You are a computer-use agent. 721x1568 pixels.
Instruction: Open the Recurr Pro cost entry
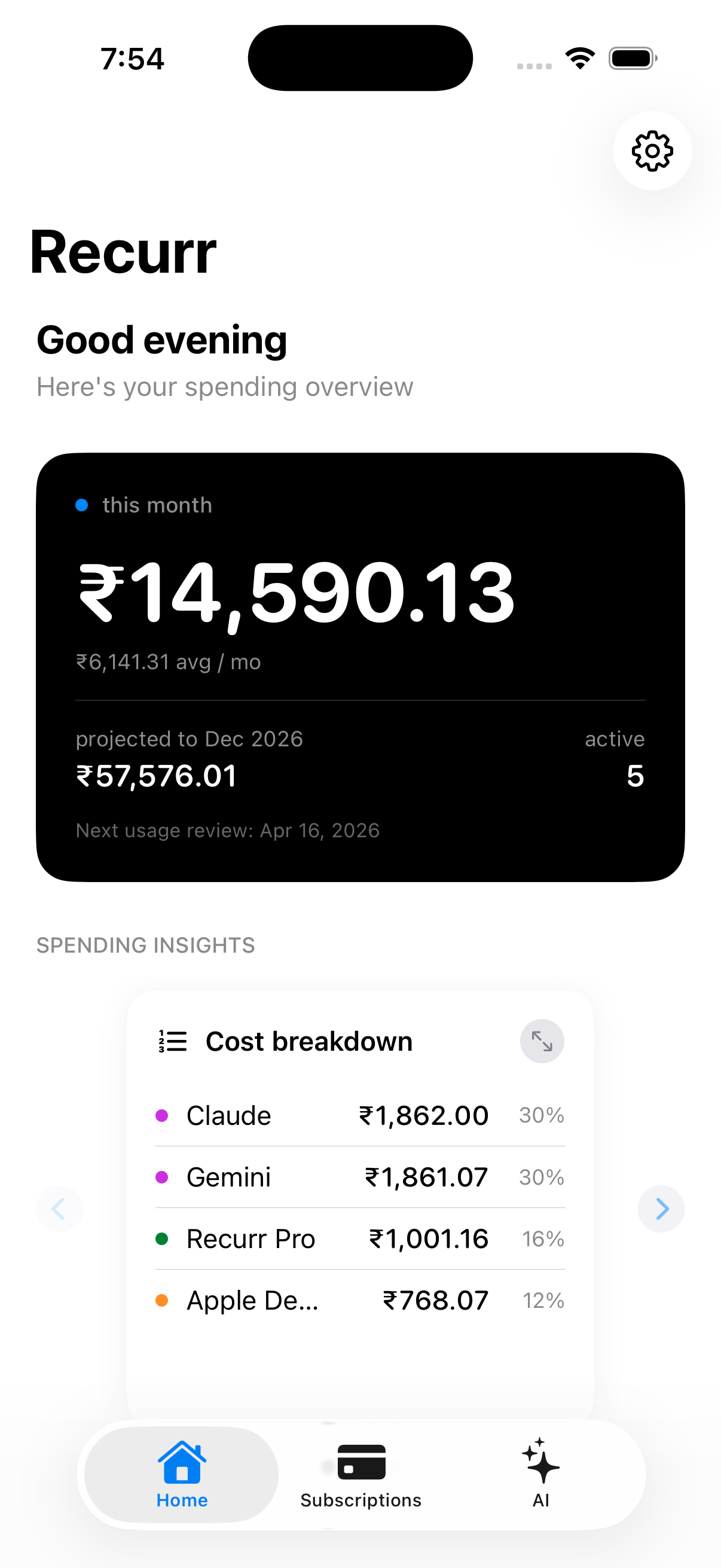click(x=360, y=1238)
